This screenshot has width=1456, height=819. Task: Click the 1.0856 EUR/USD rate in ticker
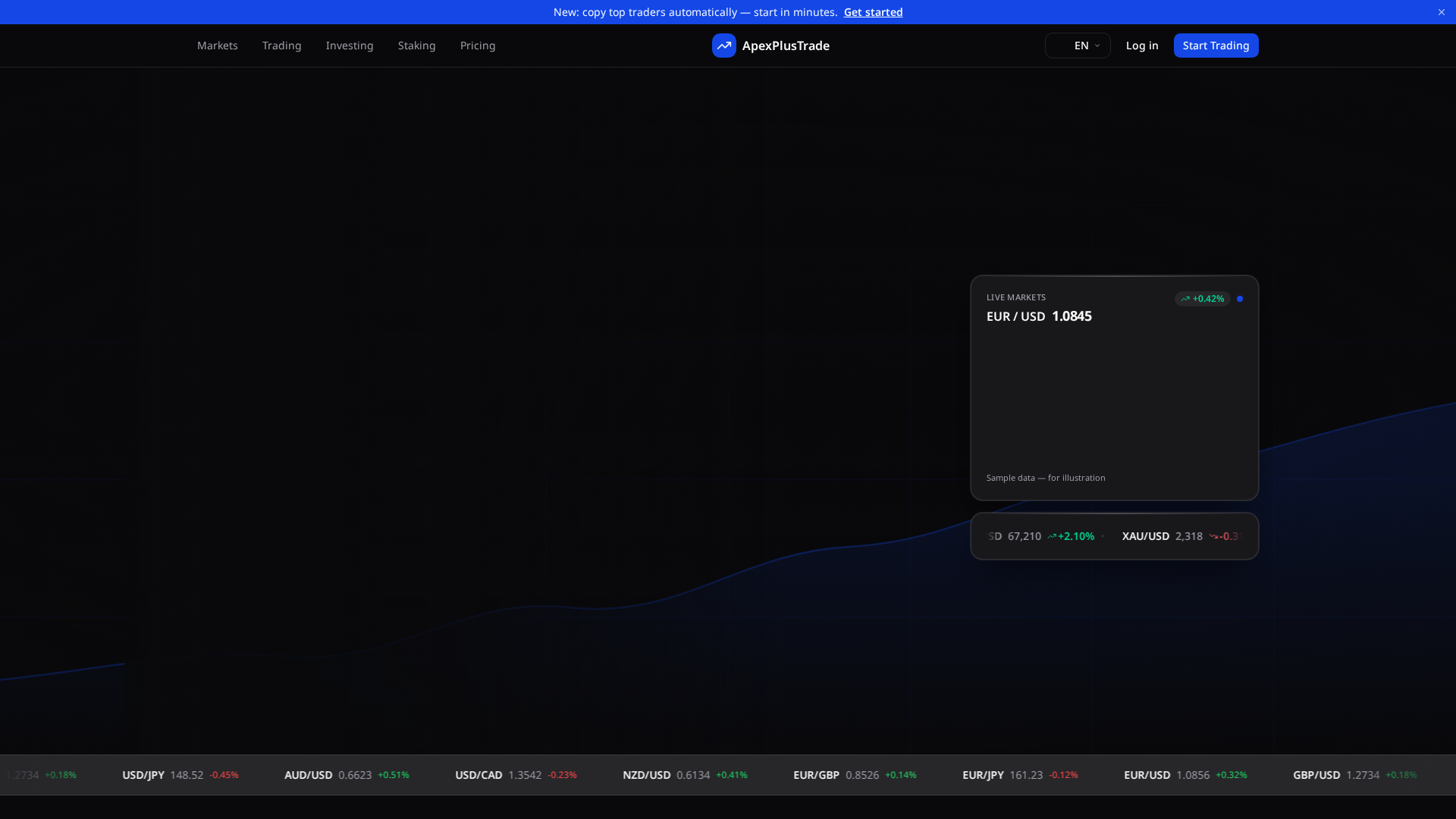pyautogui.click(x=1193, y=775)
